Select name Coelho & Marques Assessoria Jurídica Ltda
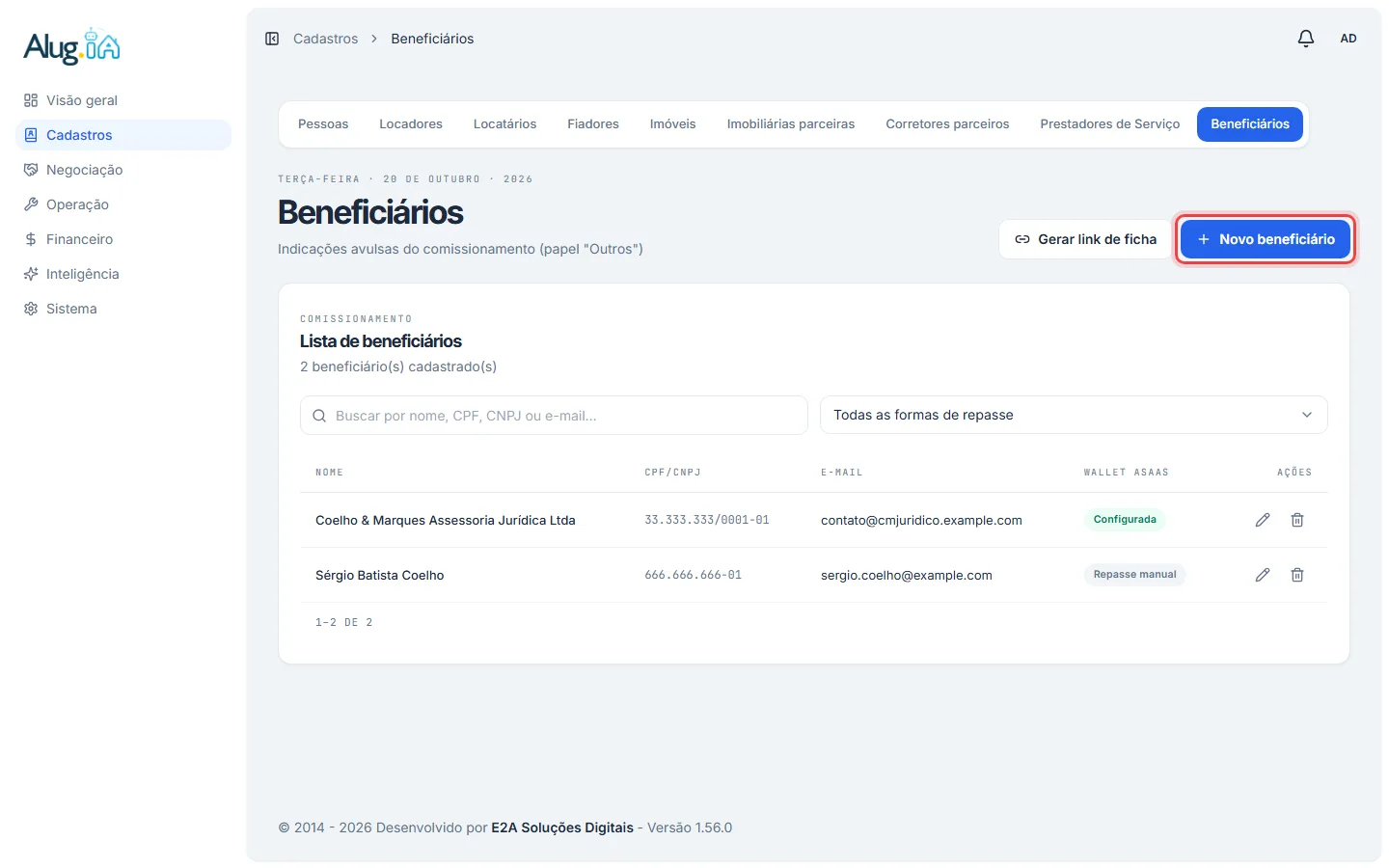The height and width of the screenshot is (868, 1389). [x=446, y=521]
